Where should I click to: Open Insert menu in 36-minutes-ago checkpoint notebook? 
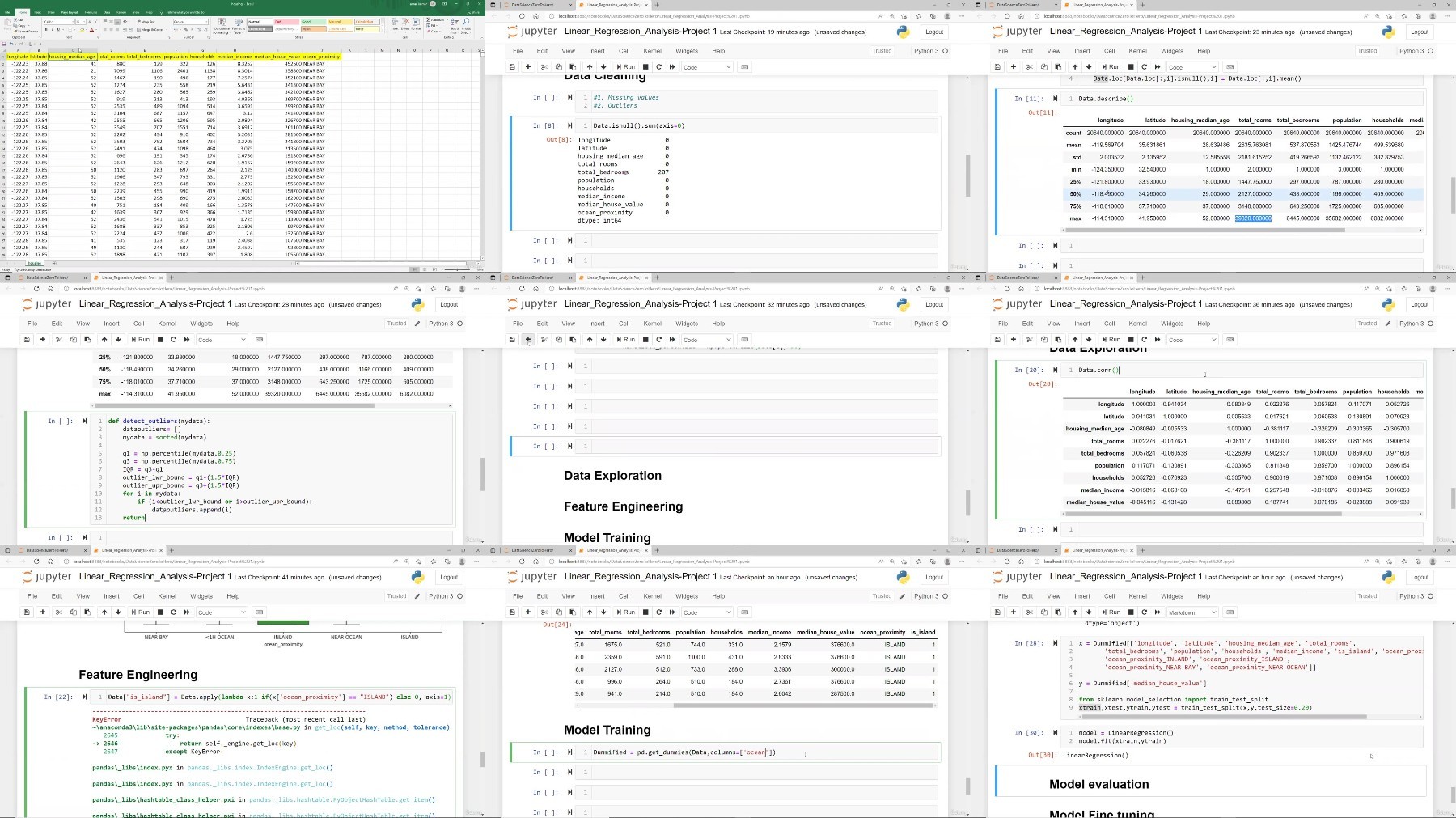[x=1082, y=324]
